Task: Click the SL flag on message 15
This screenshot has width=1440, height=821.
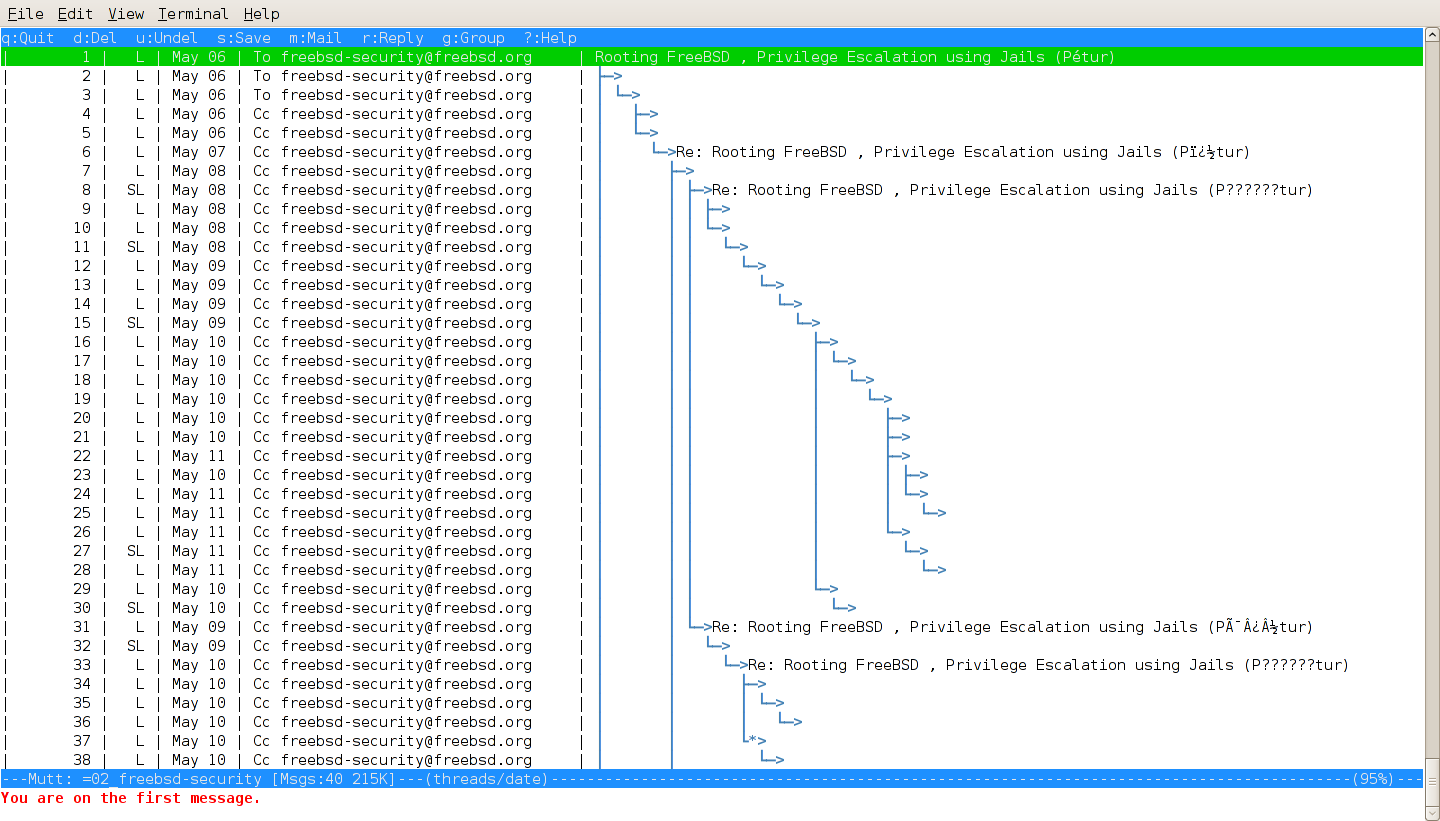Action: 136,323
